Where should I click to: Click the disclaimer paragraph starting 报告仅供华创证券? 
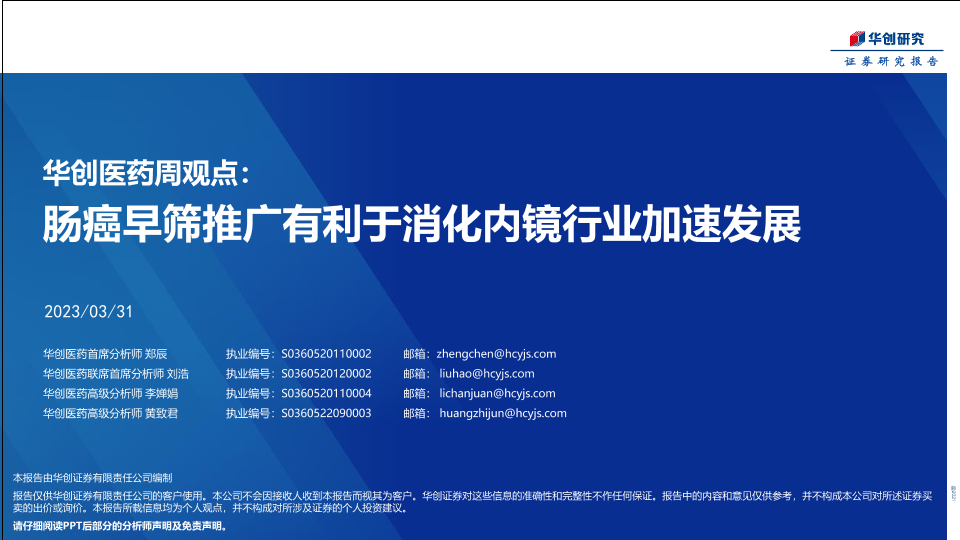pos(470,501)
